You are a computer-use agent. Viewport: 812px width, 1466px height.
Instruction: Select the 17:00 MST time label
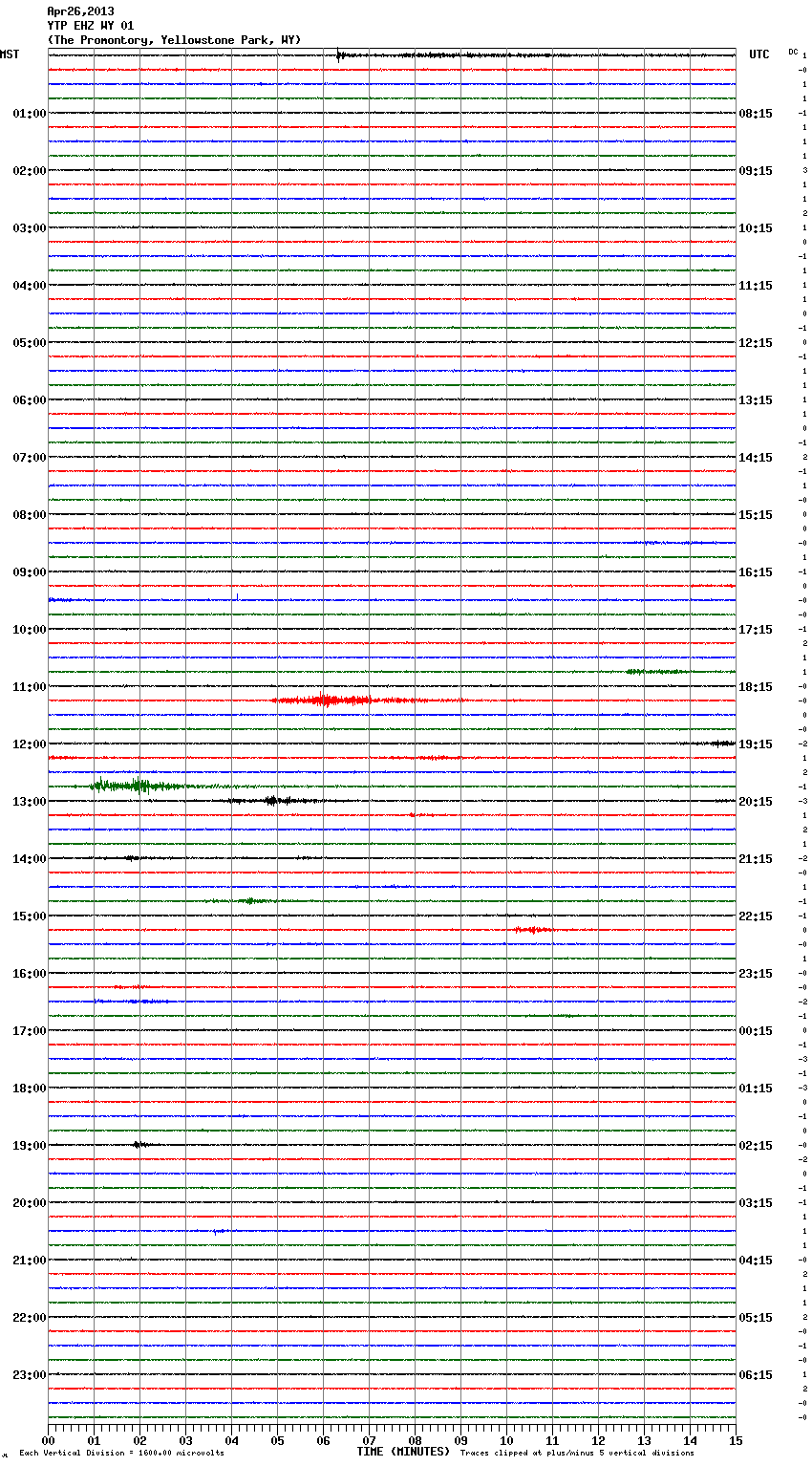30,1031
